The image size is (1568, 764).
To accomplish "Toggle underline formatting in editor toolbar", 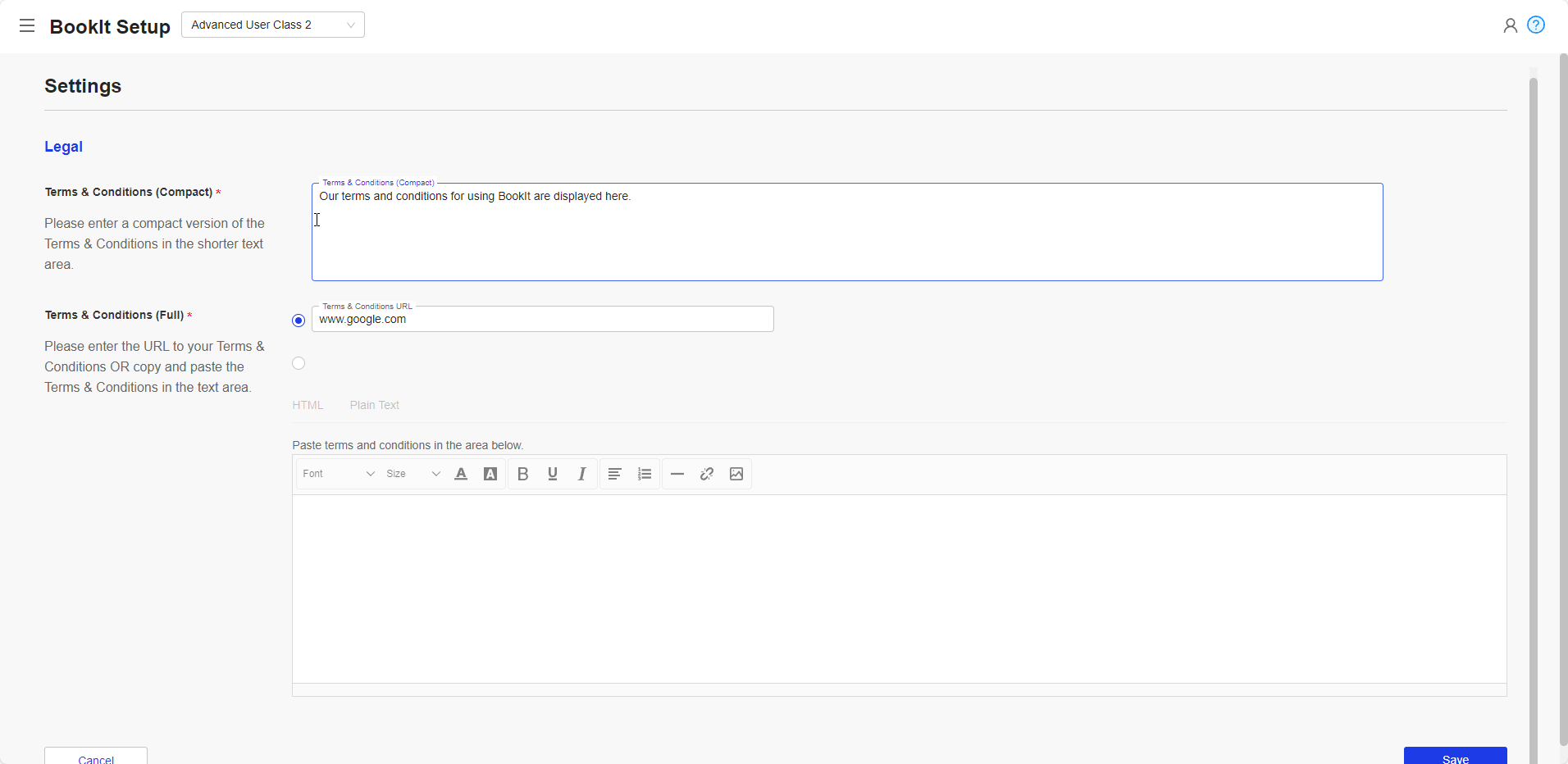I will click(x=553, y=474).
